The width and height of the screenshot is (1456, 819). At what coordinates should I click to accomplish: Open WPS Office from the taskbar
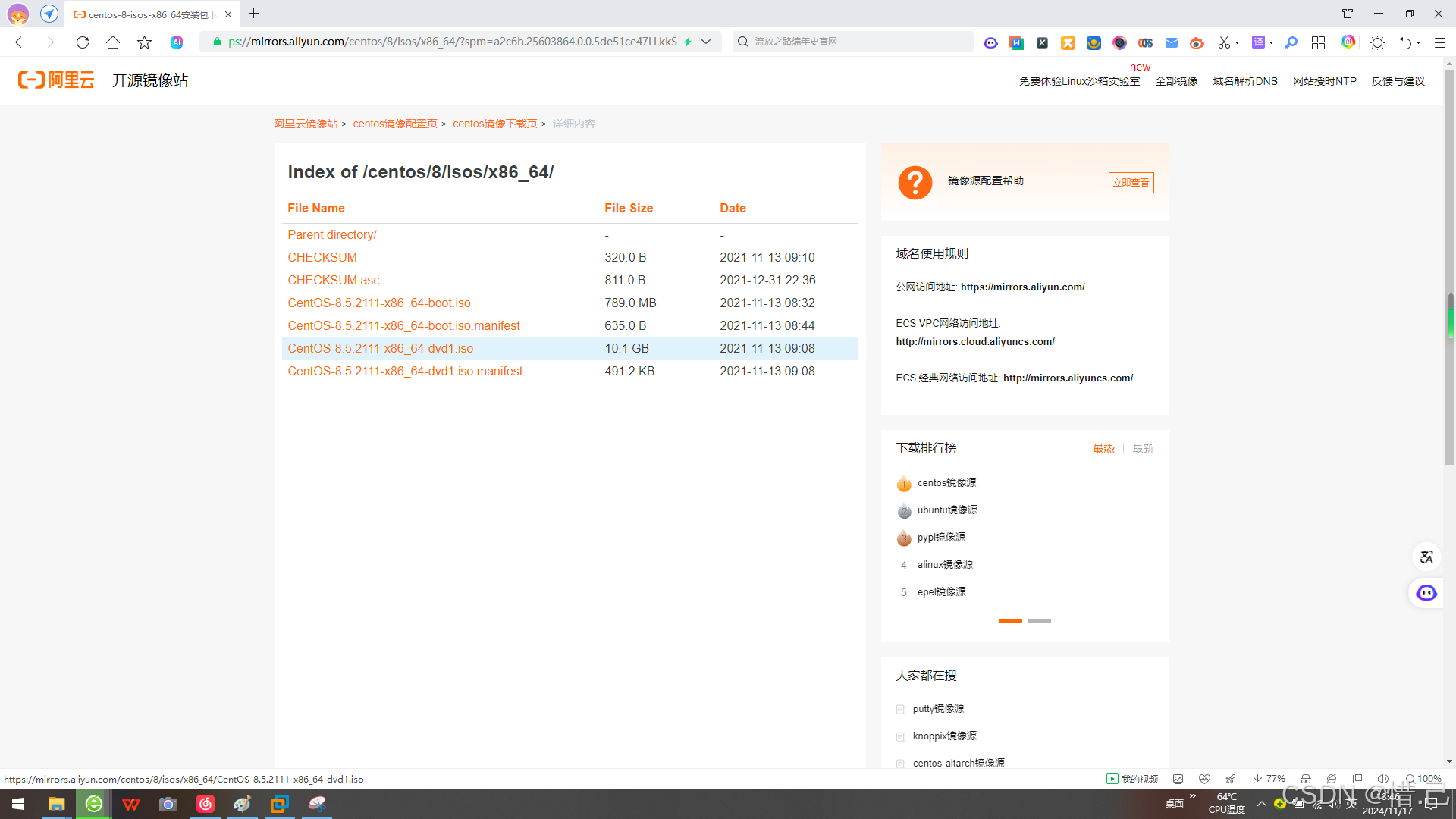(130, 804)
